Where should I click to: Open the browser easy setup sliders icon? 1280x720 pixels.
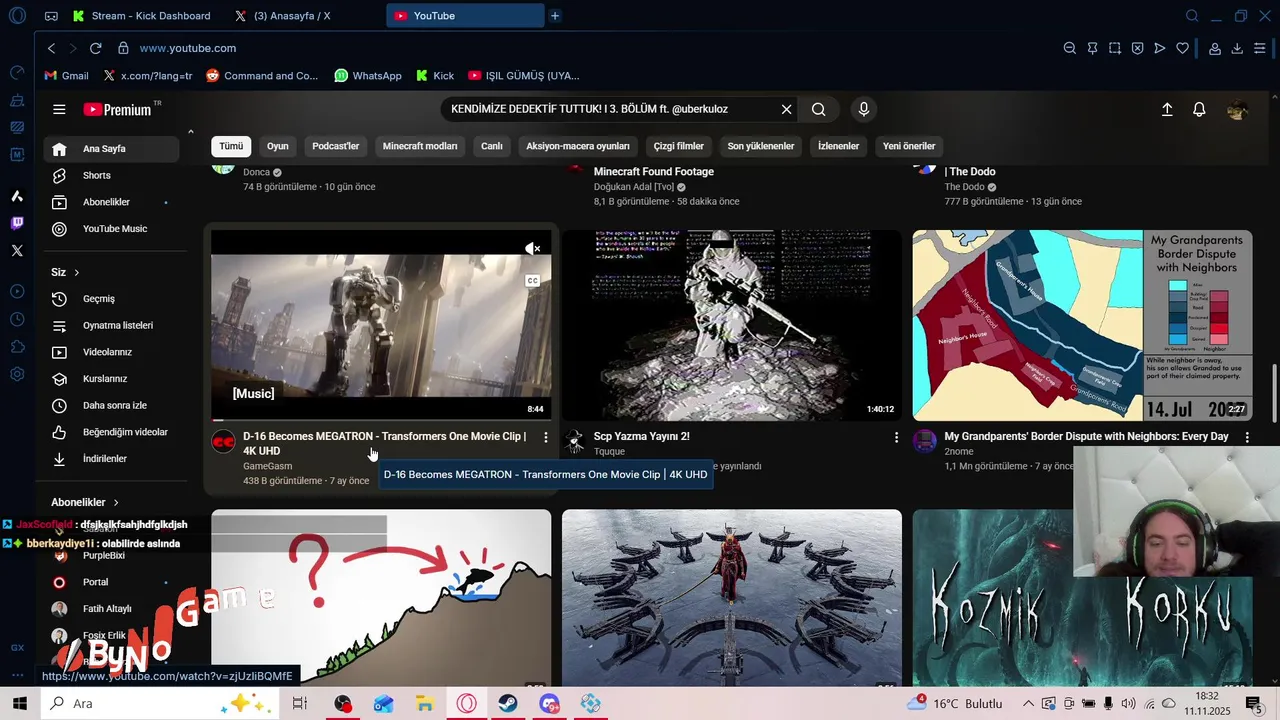coord(1261,48)
